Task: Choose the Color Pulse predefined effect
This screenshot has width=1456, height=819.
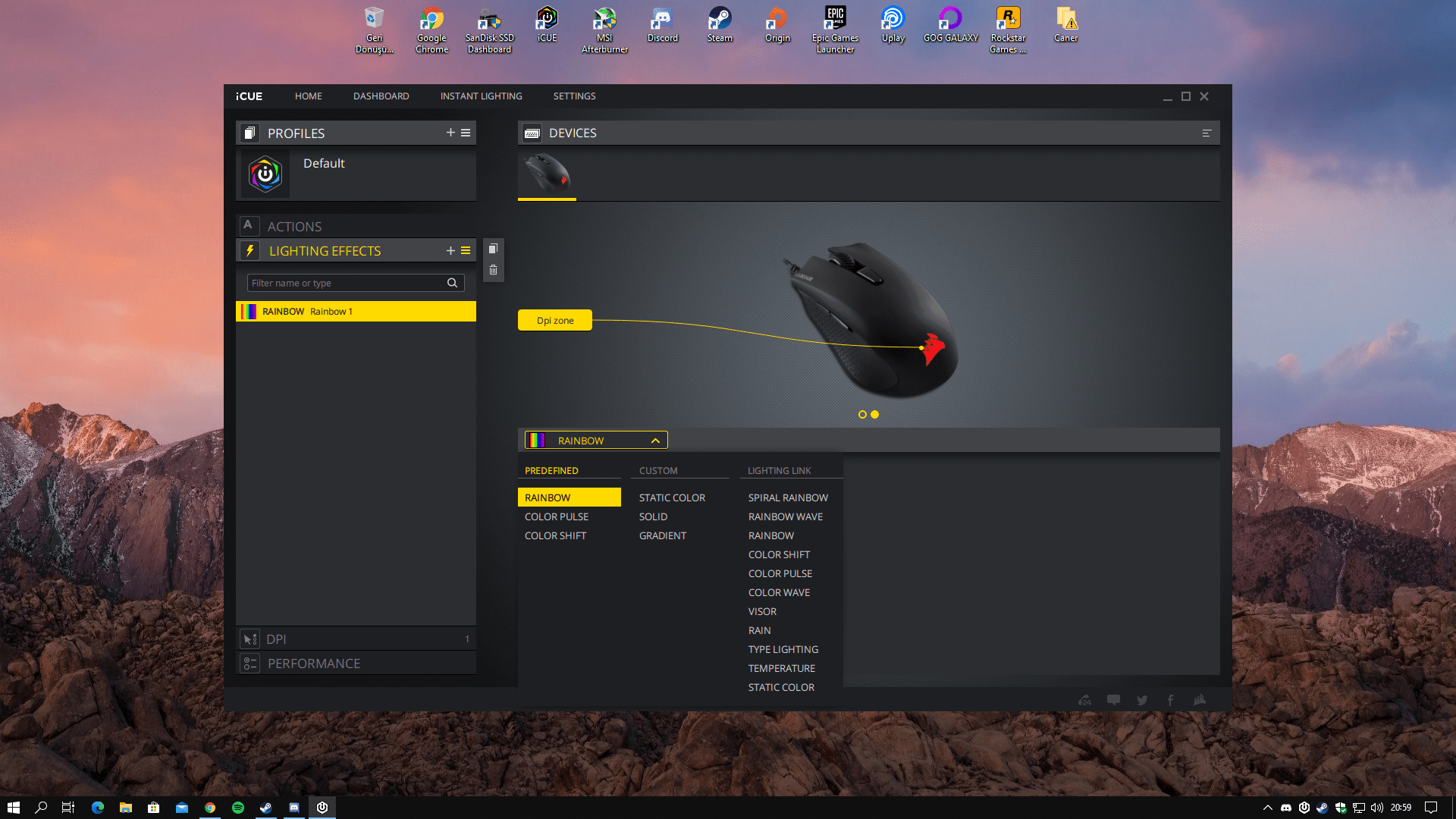Action: [557, 516]
